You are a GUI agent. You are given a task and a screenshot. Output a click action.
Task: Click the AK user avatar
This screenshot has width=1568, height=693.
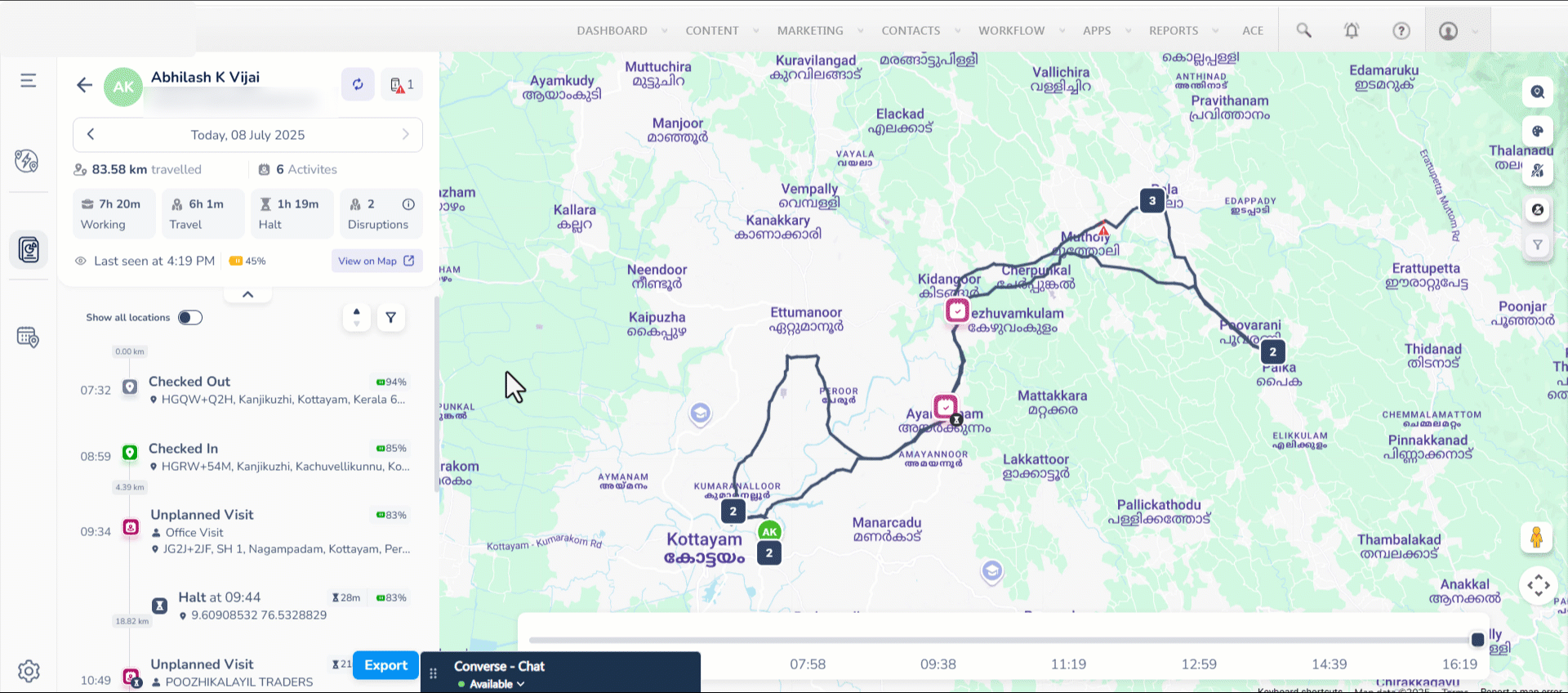click(x=123, y=87)
